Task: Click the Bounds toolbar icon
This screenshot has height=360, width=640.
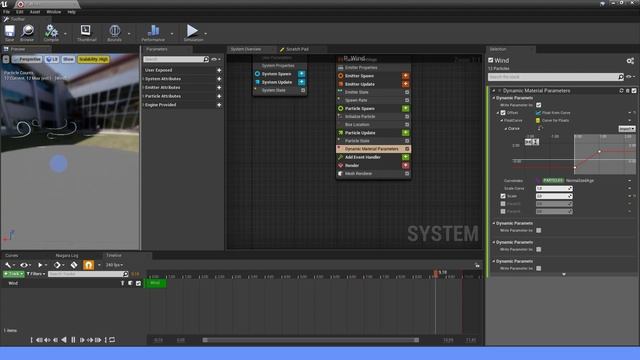Action: (x=115, y=31)
